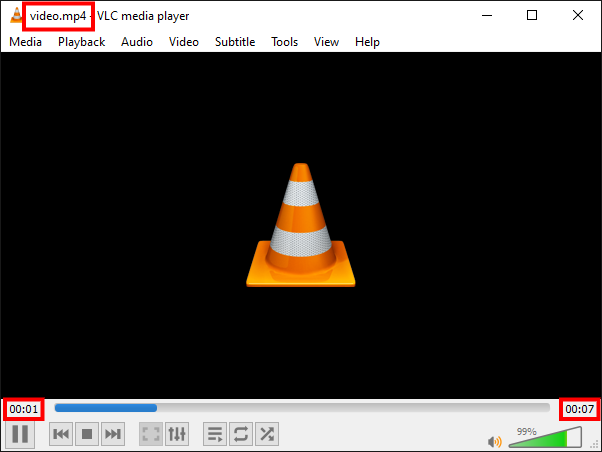The image size is (602, 452).
Task: Open the Help menu
Action: point(367,42)
